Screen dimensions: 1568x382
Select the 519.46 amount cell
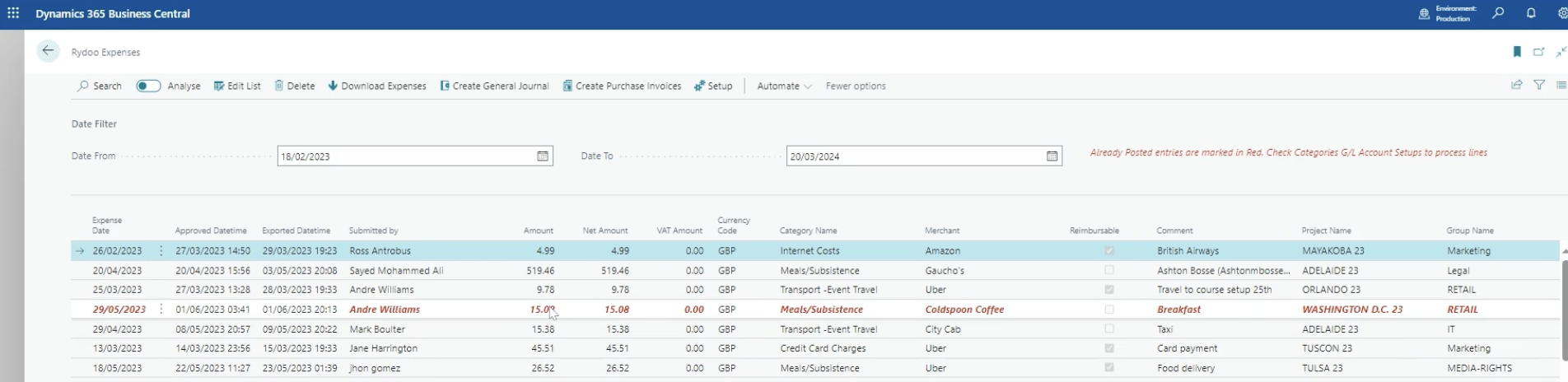pyautogui.click(x=540, y=270)
